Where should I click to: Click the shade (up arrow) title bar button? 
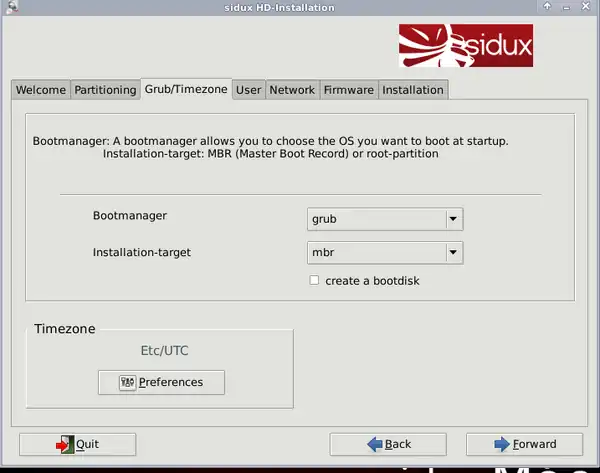point(547,7)
